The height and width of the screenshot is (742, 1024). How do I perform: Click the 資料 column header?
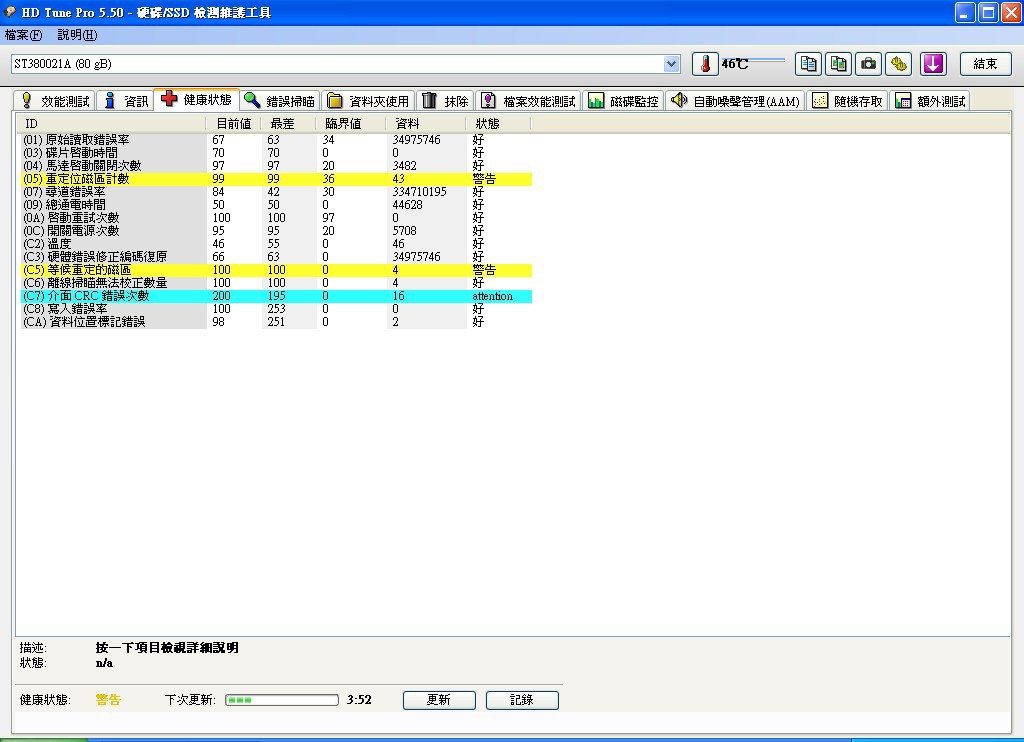(425, 123)
